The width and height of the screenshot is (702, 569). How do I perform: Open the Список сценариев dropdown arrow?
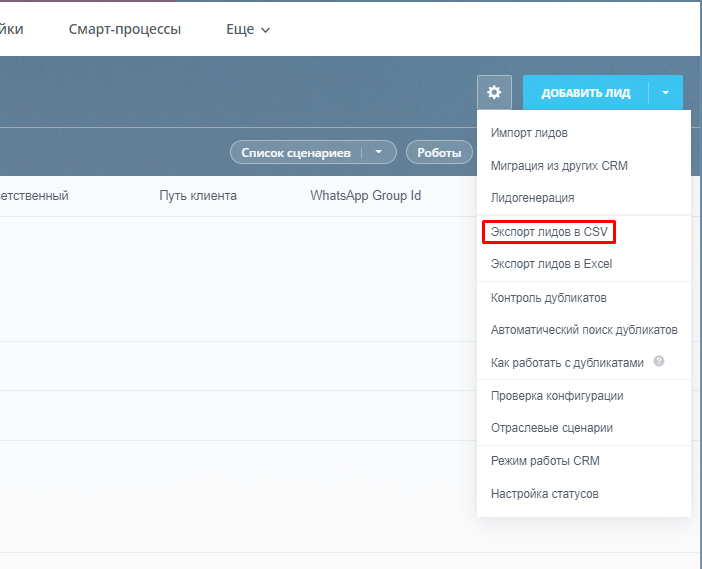point(379,152)
